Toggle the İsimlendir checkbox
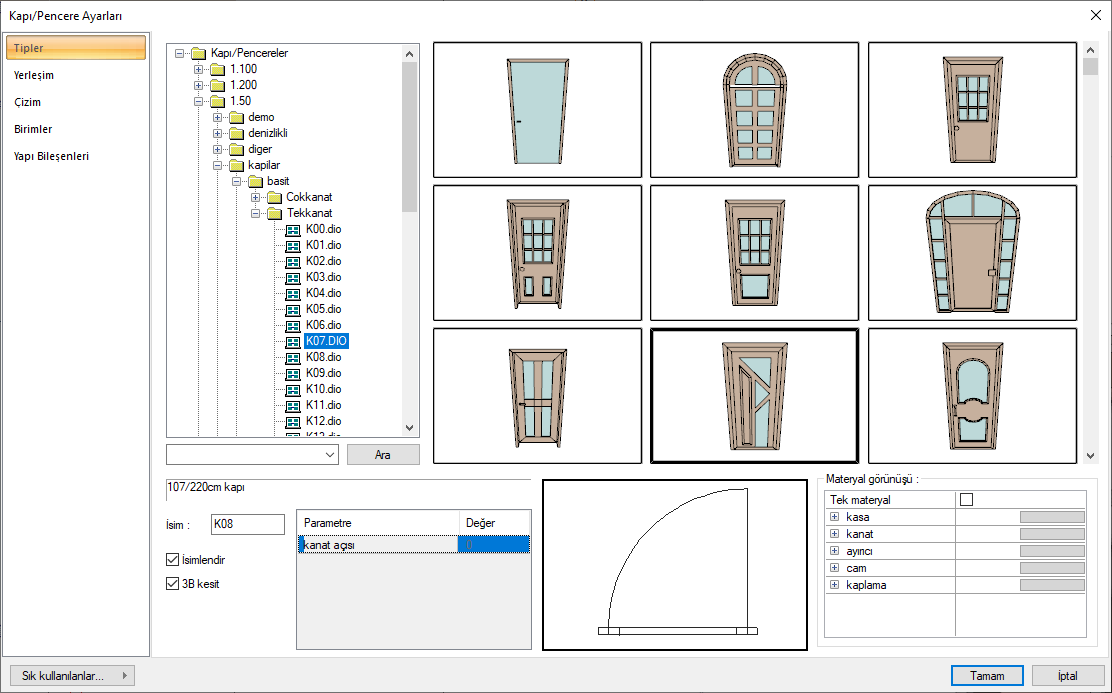Image resolution: width=1112 pixels, height=693 pixels. click(x=172, y=560)
